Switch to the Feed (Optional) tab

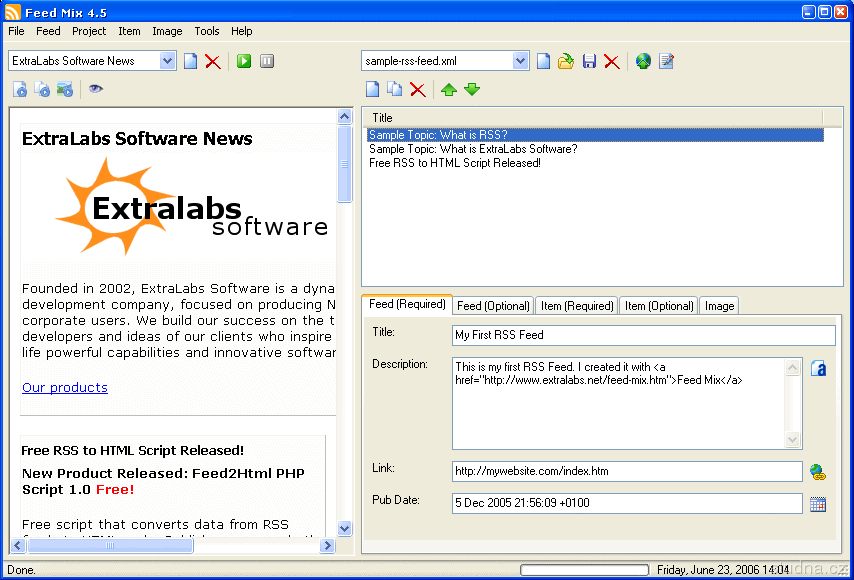[x=493, y=306]
